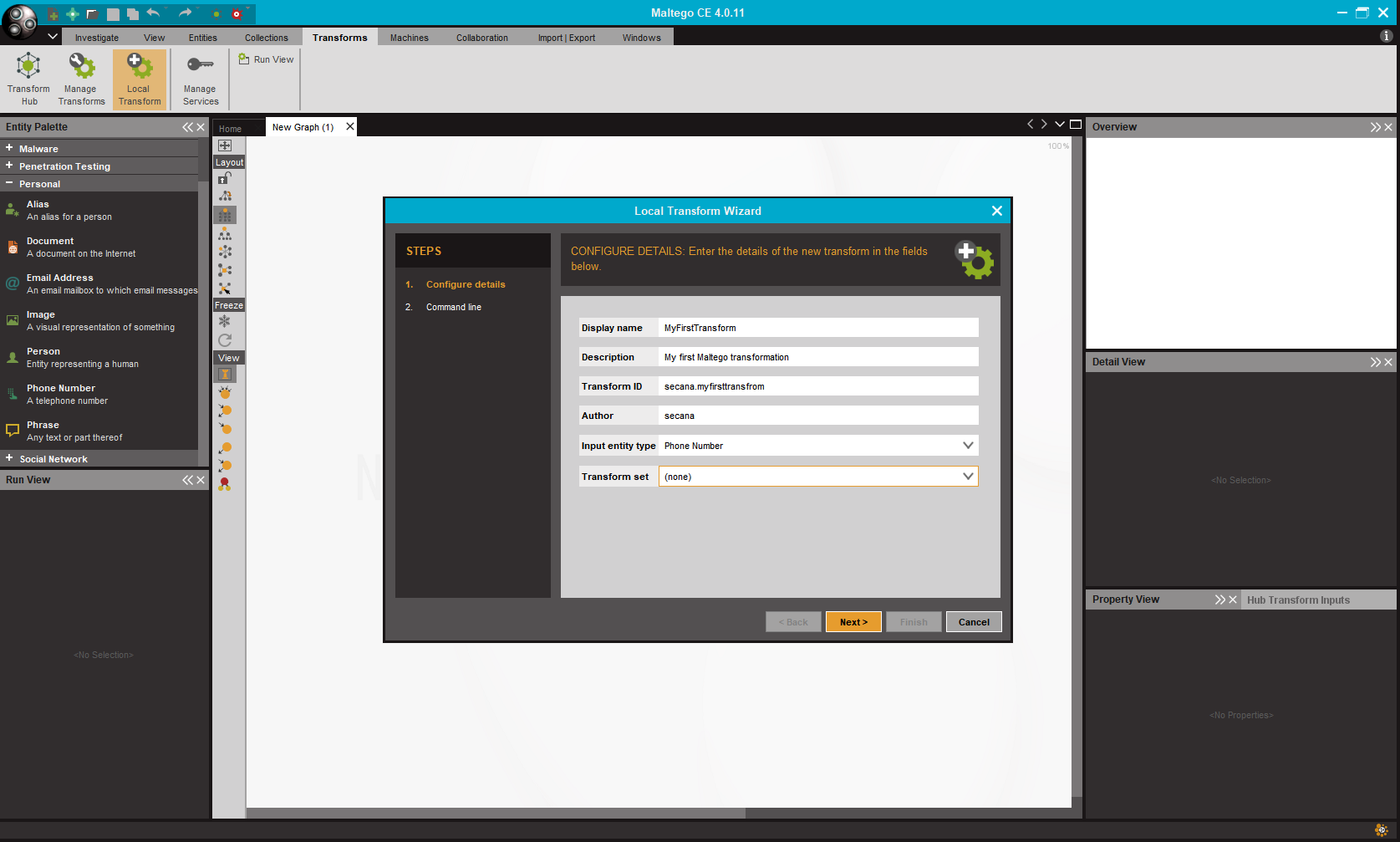Switch to the Investigate ribbon tab
This screenshot has width=1400, height=842.
(97, 38)
